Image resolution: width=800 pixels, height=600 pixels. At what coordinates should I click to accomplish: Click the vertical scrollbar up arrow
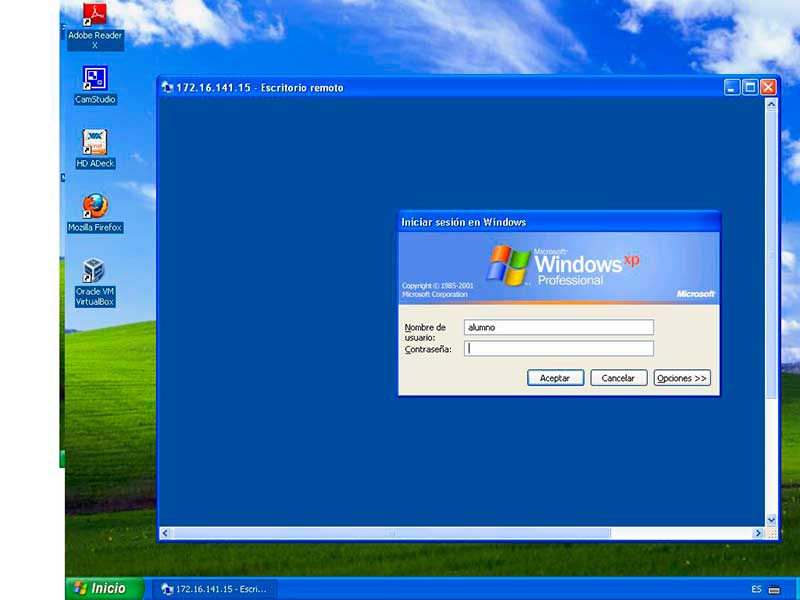point(771,105)
